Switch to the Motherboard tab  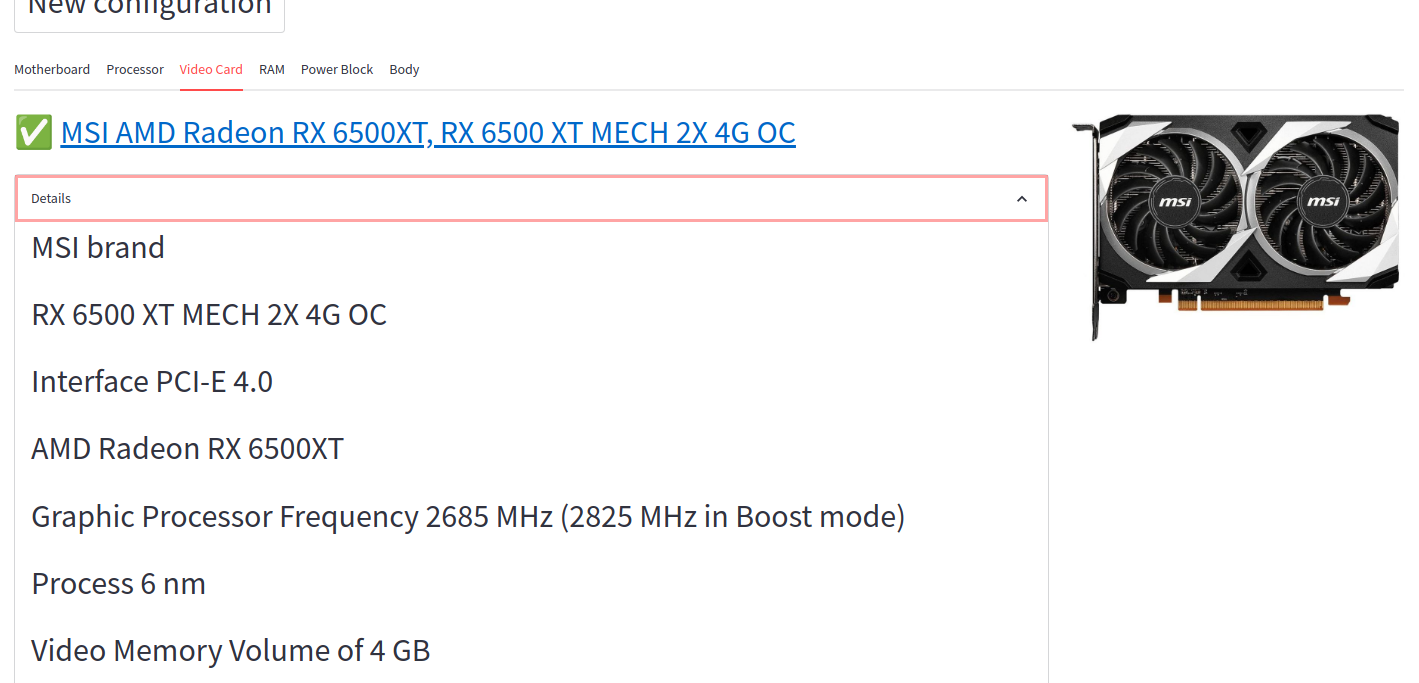pyautogui.click(x=52, y=70)
